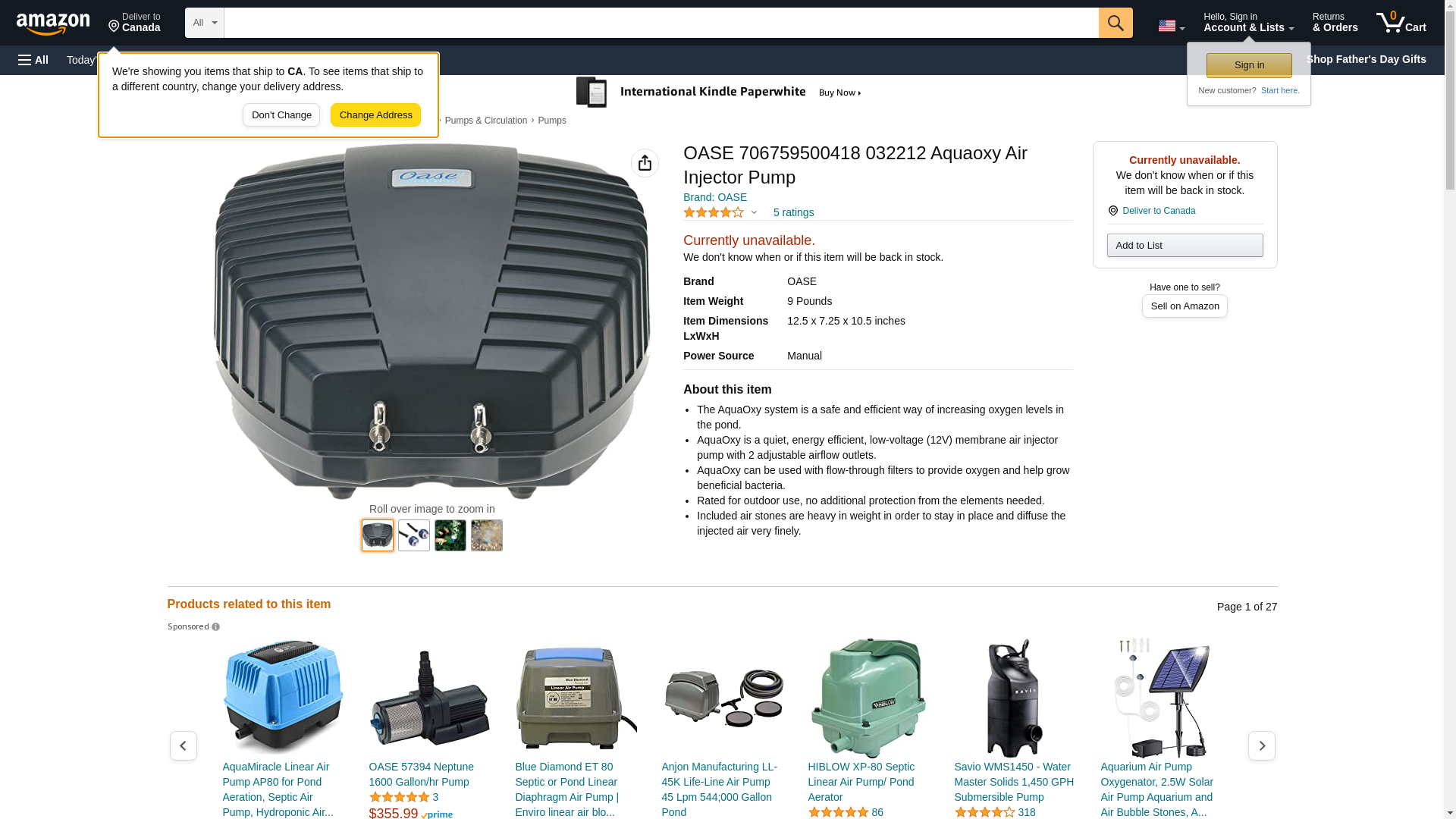
Task: Click the carousel next arrow
Action: 1261,746
